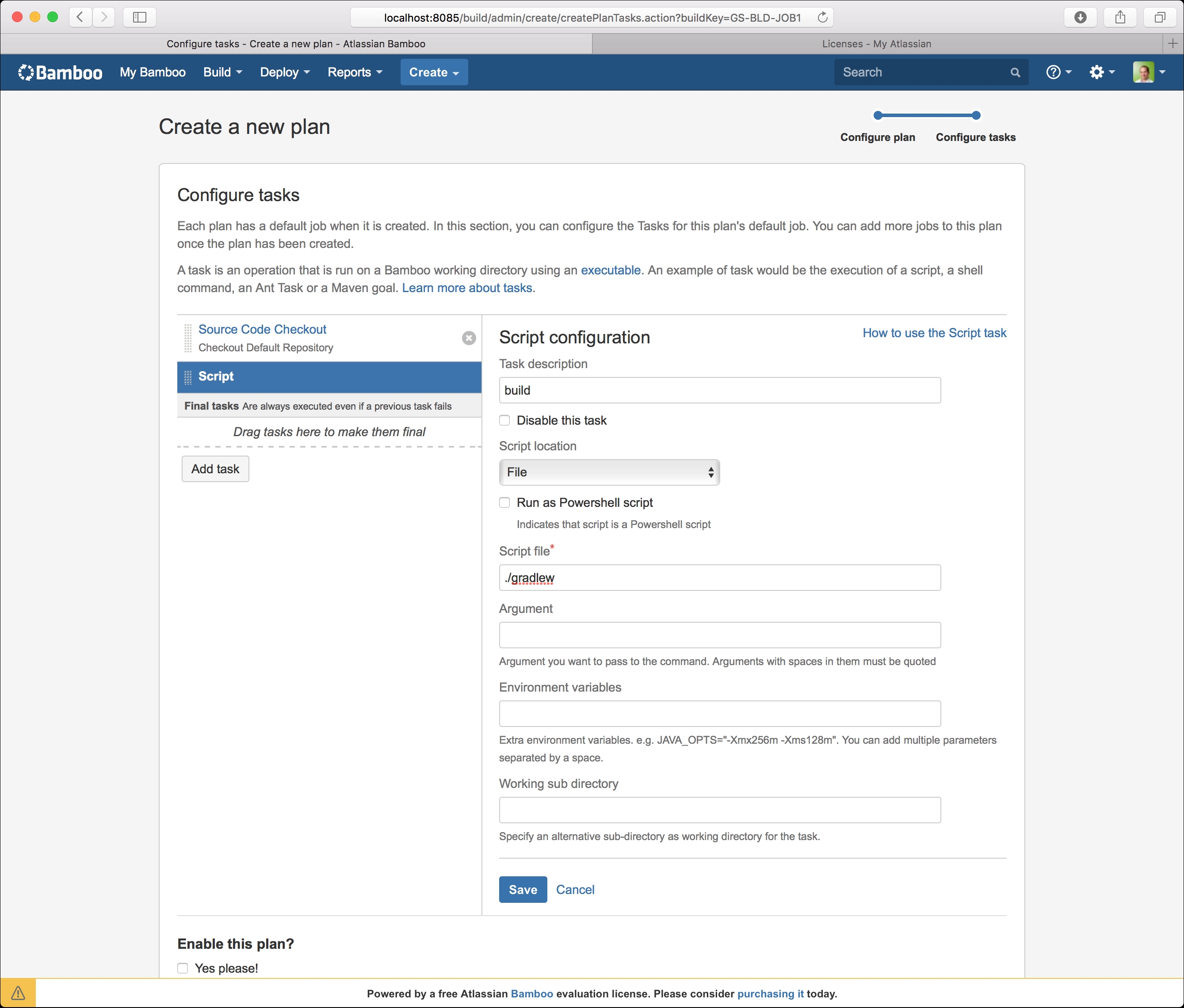Click the Bamboo logo in the header
This screenshot has height=1008, width=1184.
tap(60, 72)
